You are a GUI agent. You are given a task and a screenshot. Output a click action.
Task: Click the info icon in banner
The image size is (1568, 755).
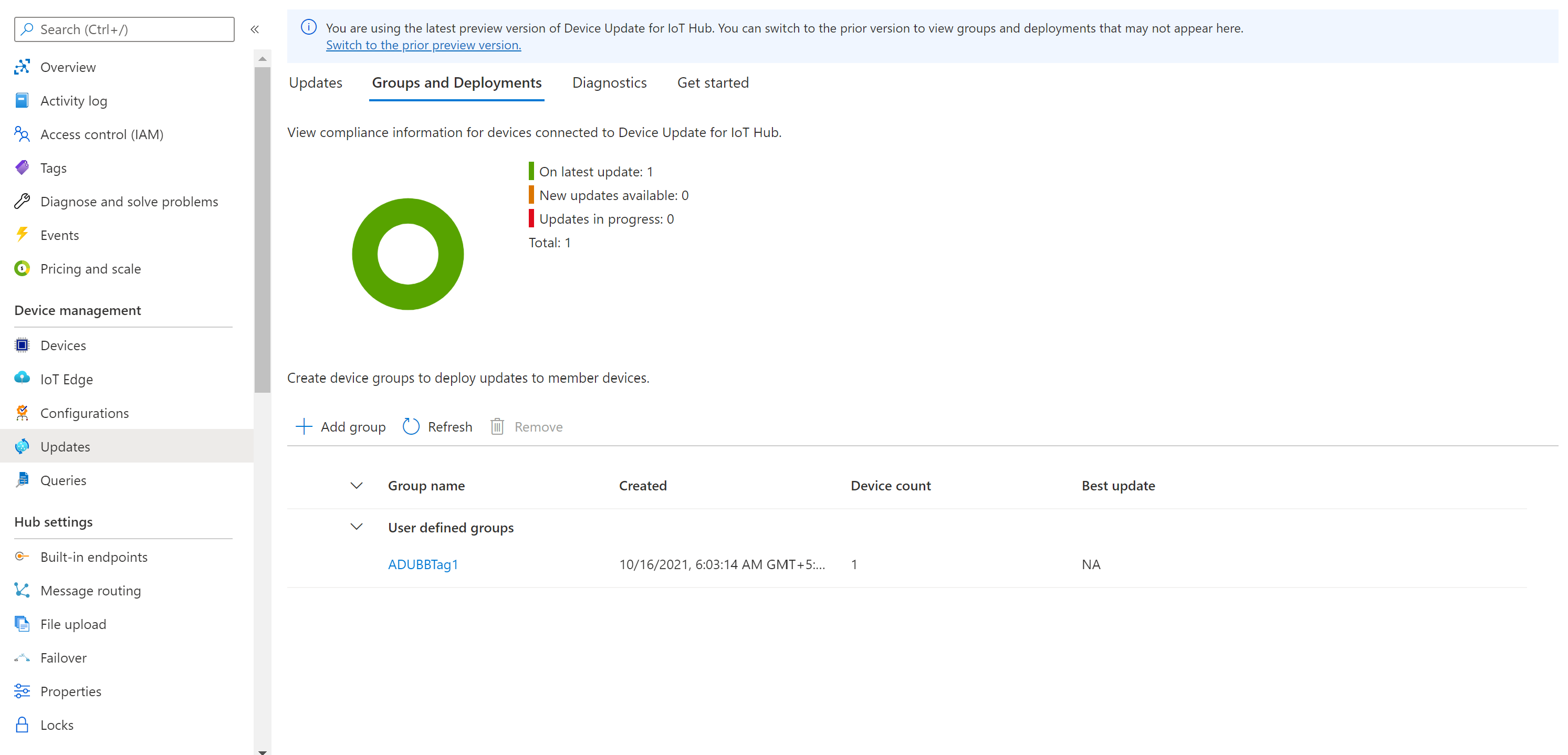coord(309,27)
